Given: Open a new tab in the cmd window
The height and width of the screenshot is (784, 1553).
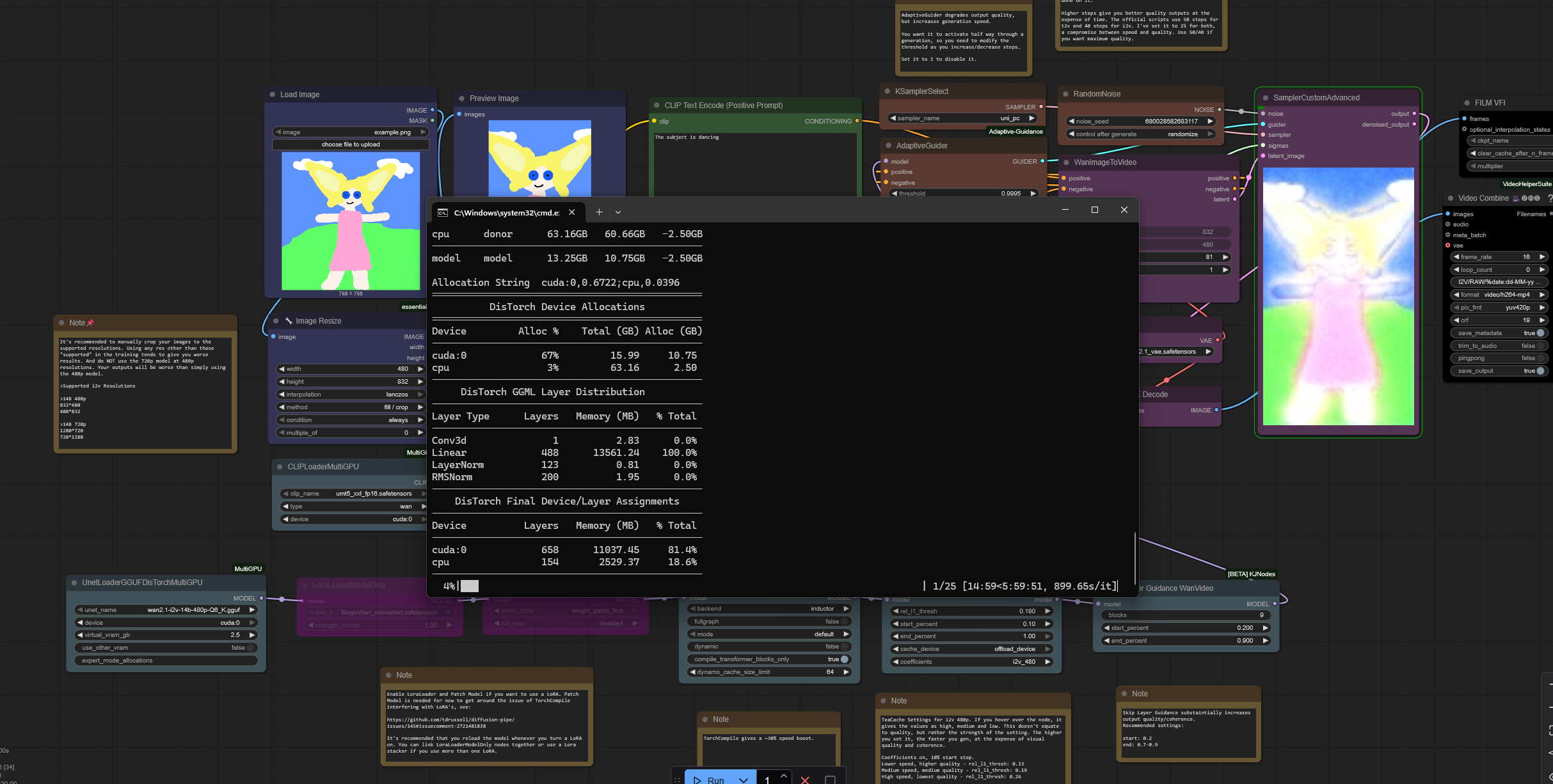Looking at the screenshot, I should pyautogui.click(x=599, y=212).
